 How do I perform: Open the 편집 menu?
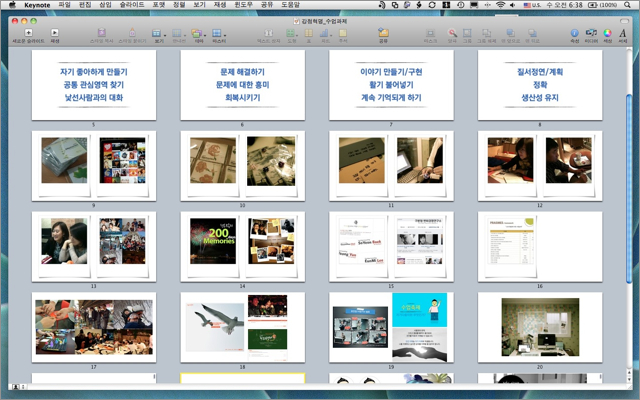pos(85,5)
